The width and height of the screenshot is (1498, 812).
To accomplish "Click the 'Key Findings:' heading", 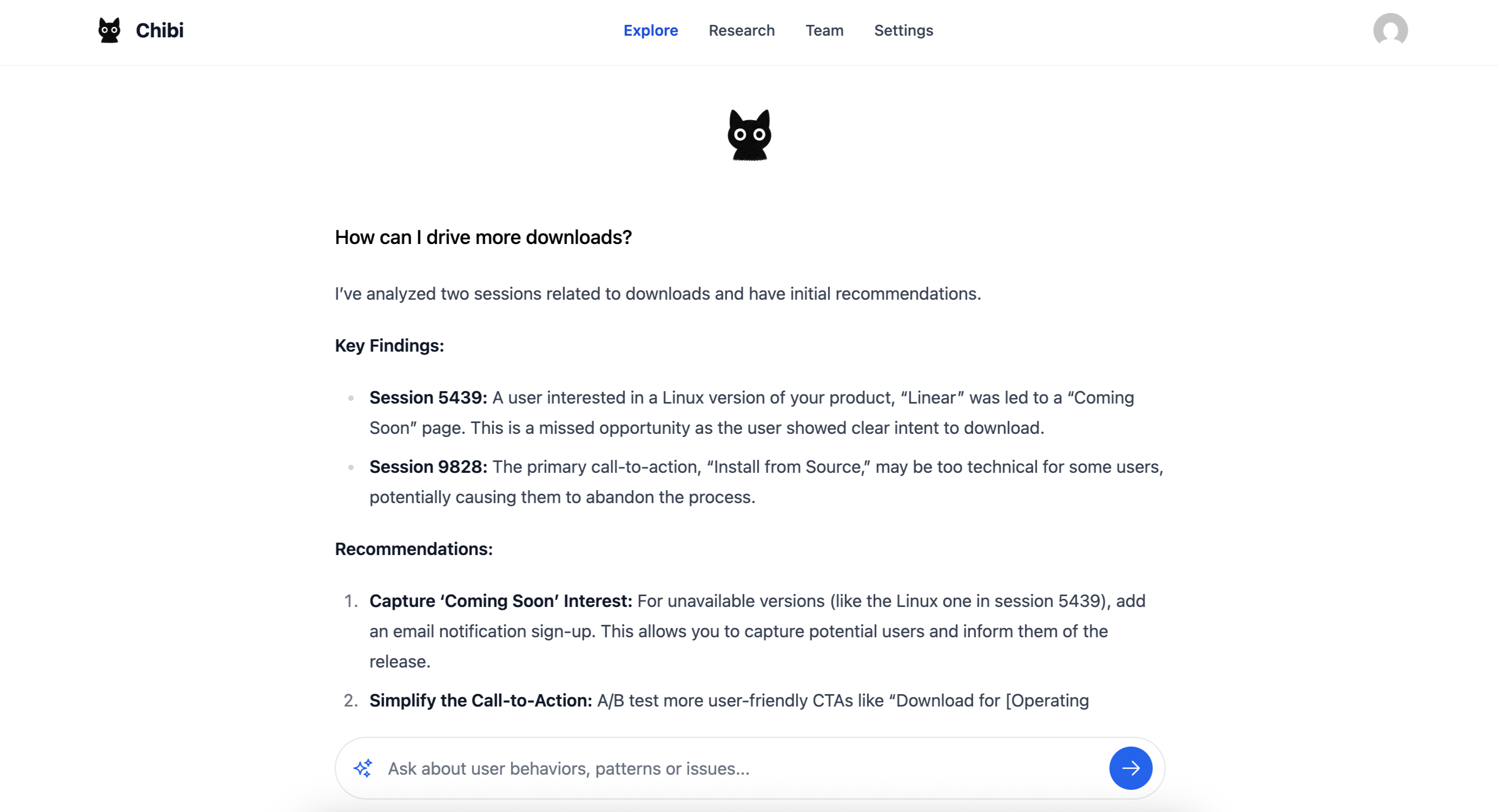I will (x=390, y=346).
